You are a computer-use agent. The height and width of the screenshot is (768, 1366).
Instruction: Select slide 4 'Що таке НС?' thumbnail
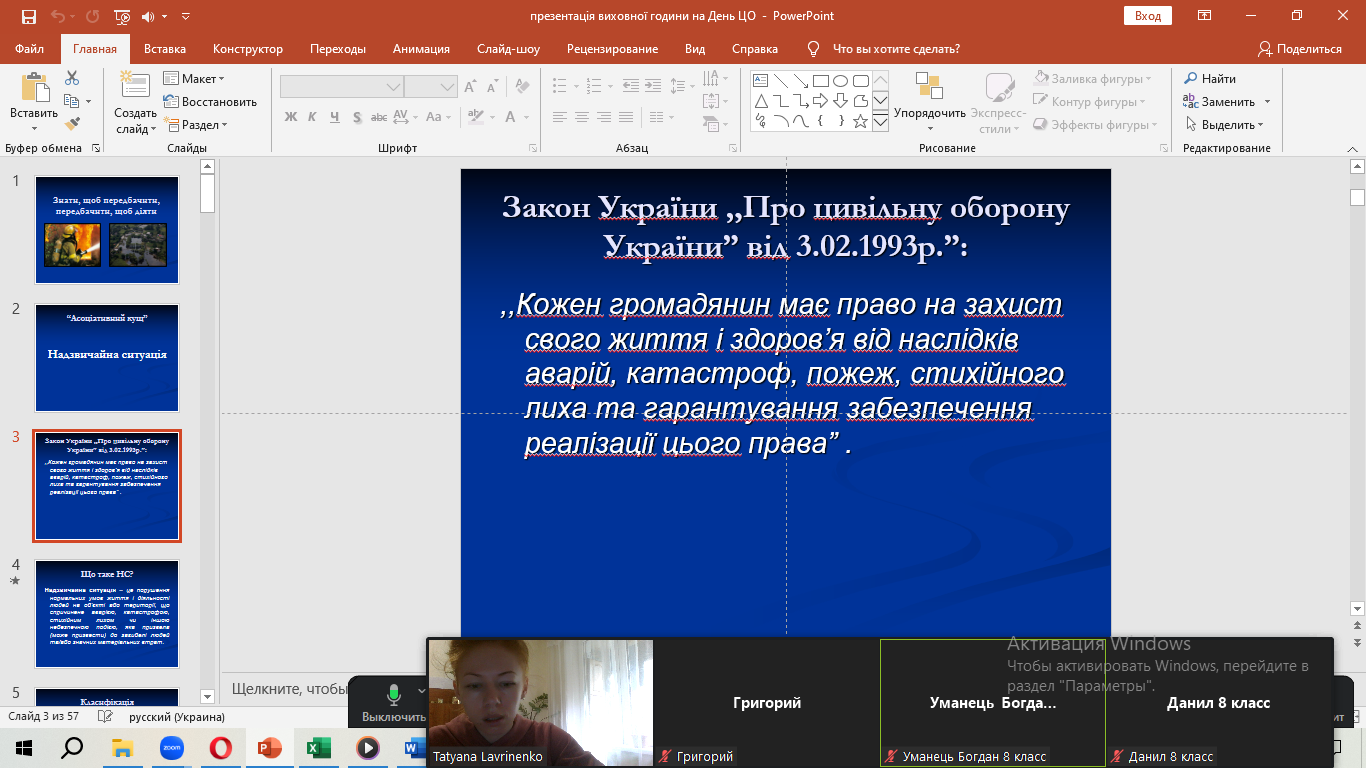107,614
